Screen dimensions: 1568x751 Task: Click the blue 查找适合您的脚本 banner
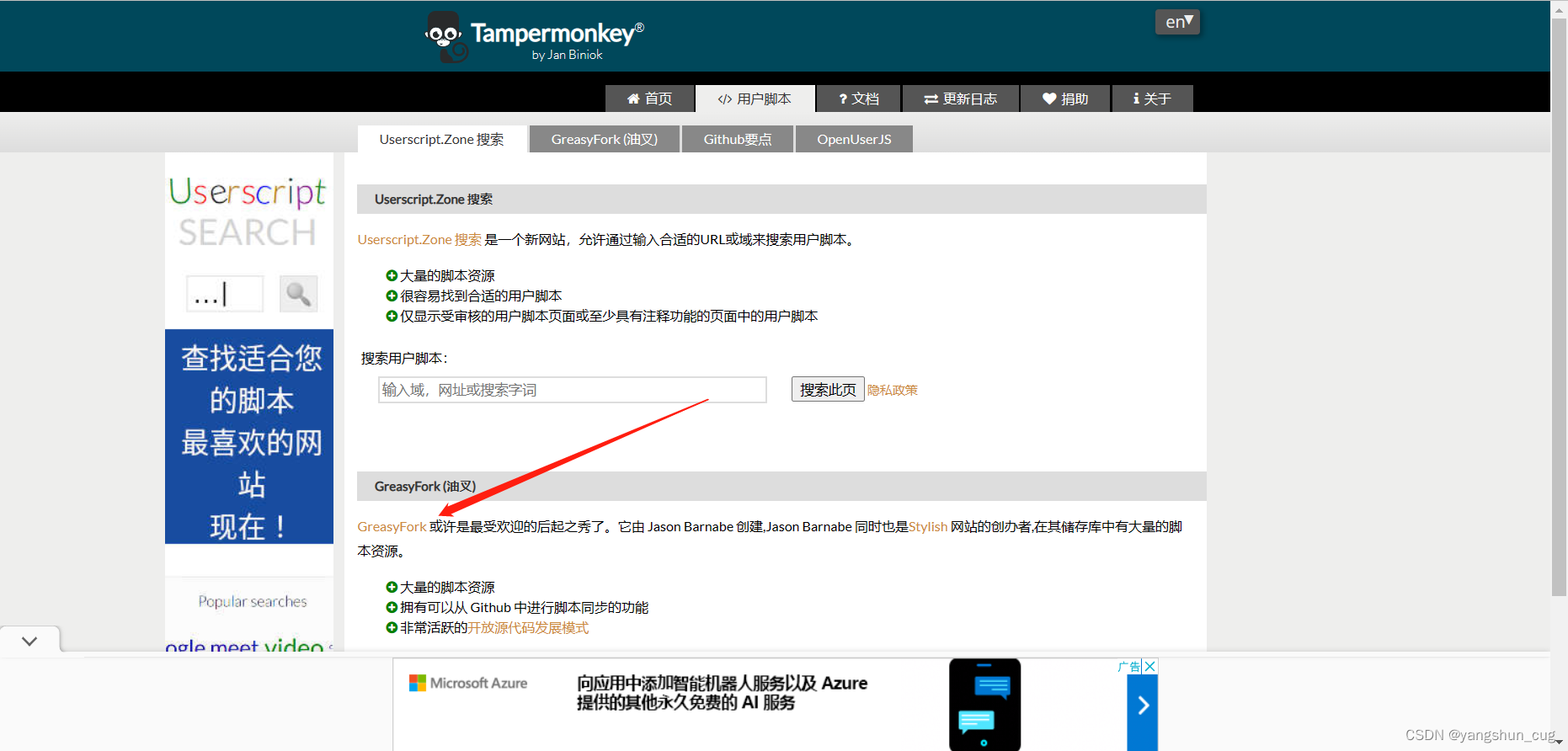[249, 436]
